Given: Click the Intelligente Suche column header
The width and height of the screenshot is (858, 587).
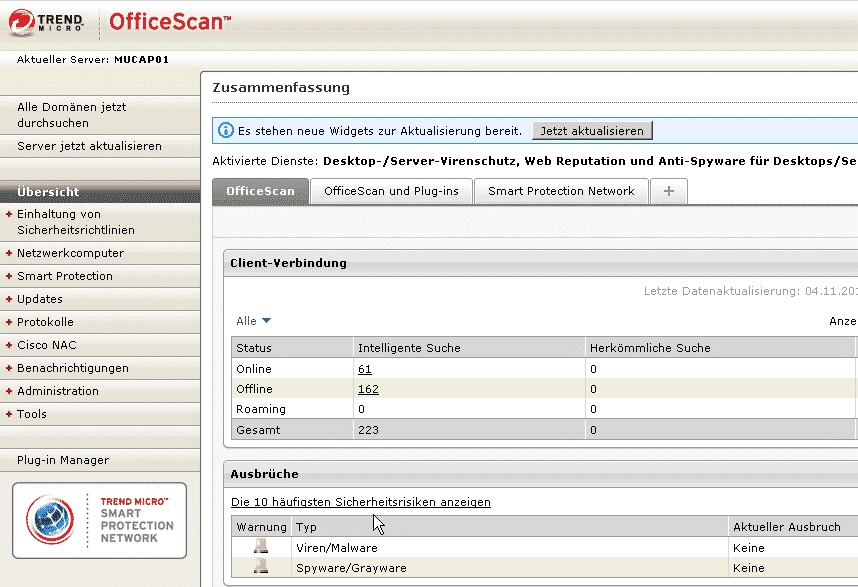Looking at the screenshot, I should 469,348.
